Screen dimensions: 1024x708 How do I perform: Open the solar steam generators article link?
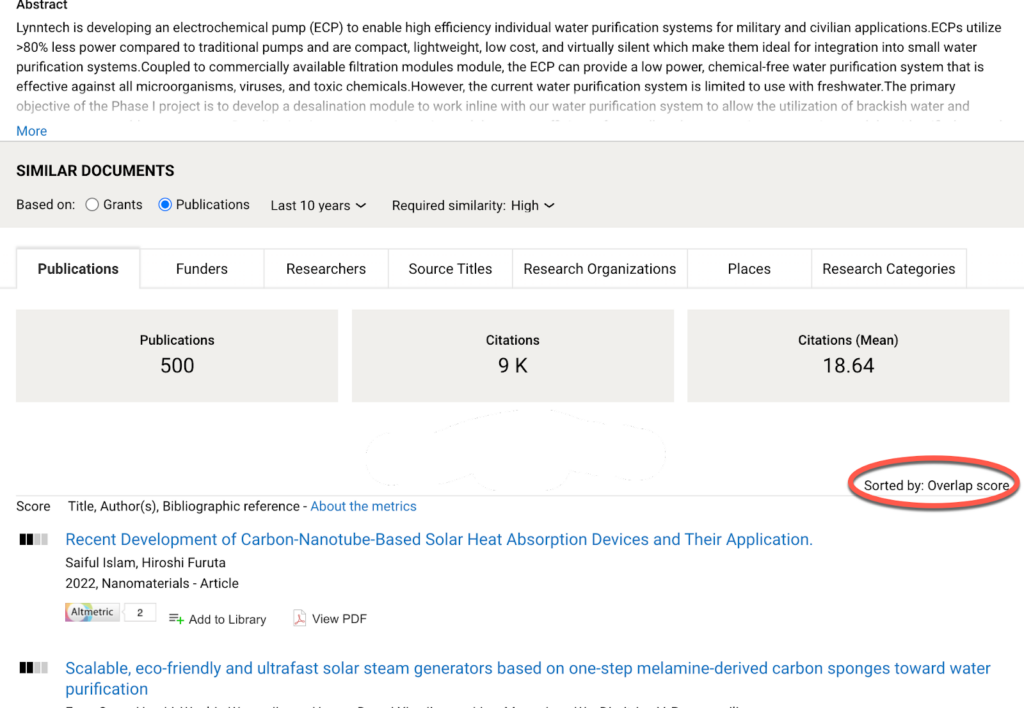527,668
